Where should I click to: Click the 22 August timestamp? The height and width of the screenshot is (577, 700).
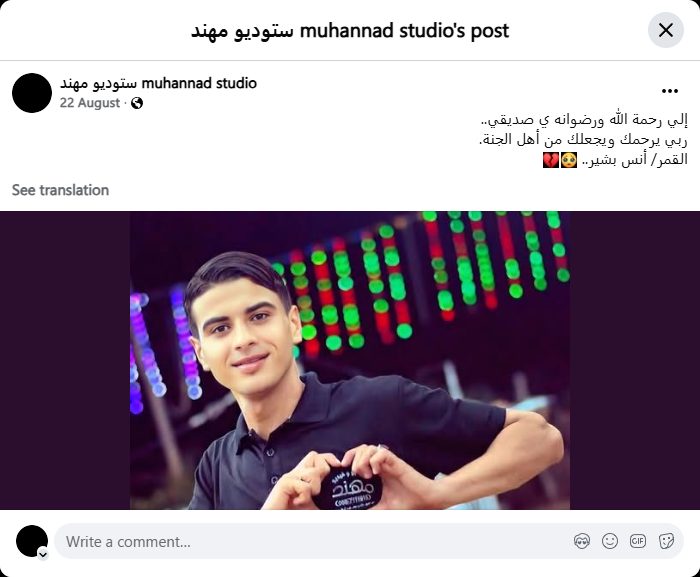tap(90, 103)
